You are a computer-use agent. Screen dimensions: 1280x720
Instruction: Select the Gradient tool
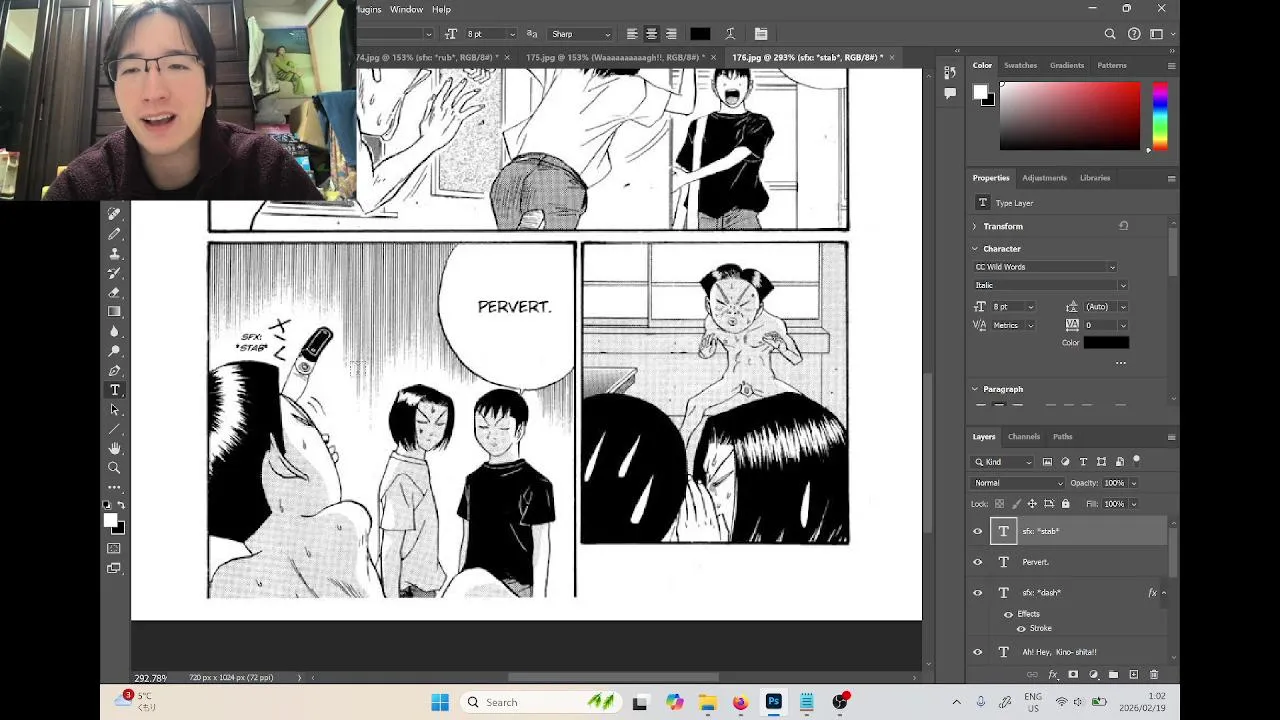[114, 312]
